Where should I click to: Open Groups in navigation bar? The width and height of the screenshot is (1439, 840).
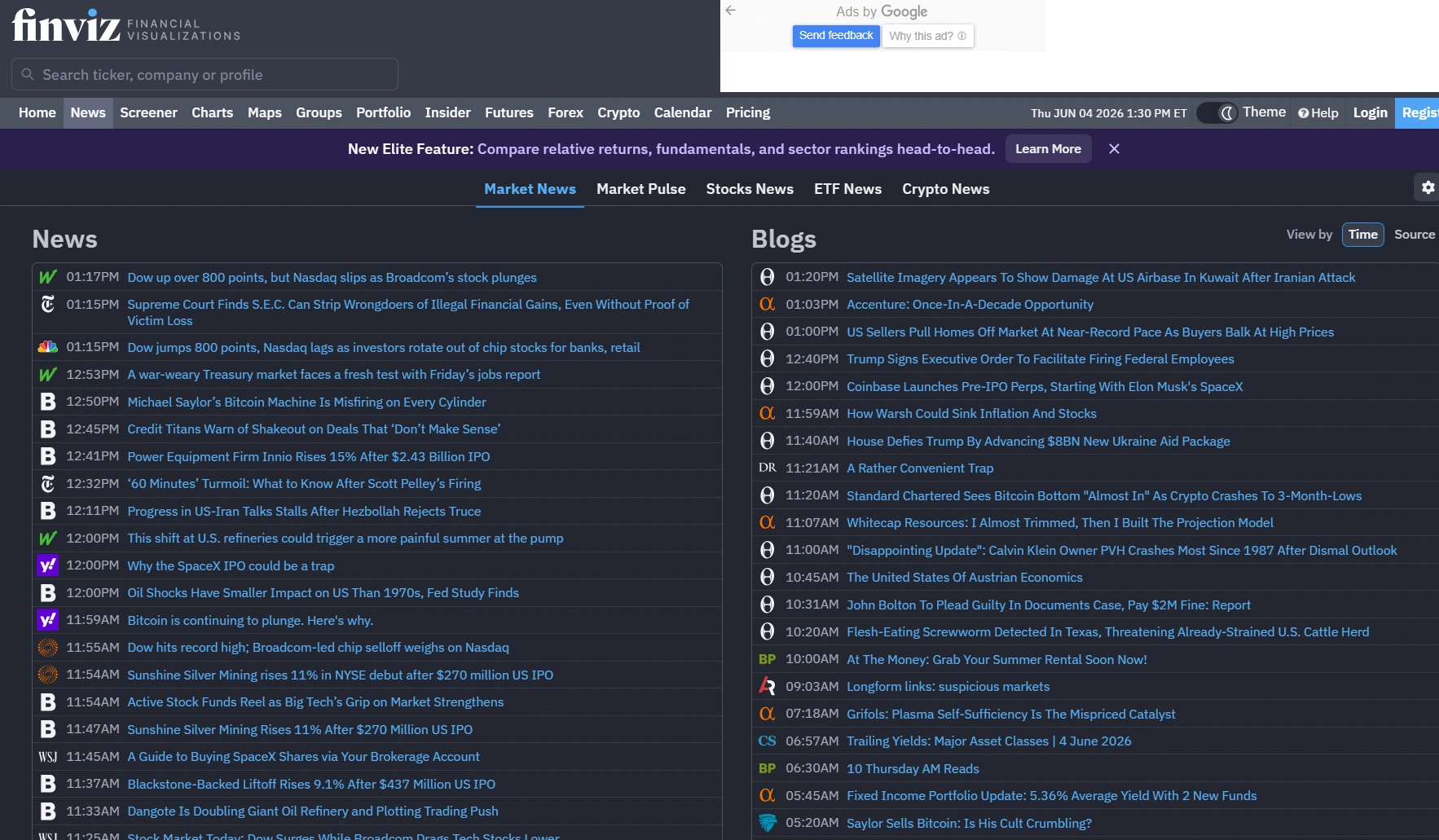[x=319, y=113]
